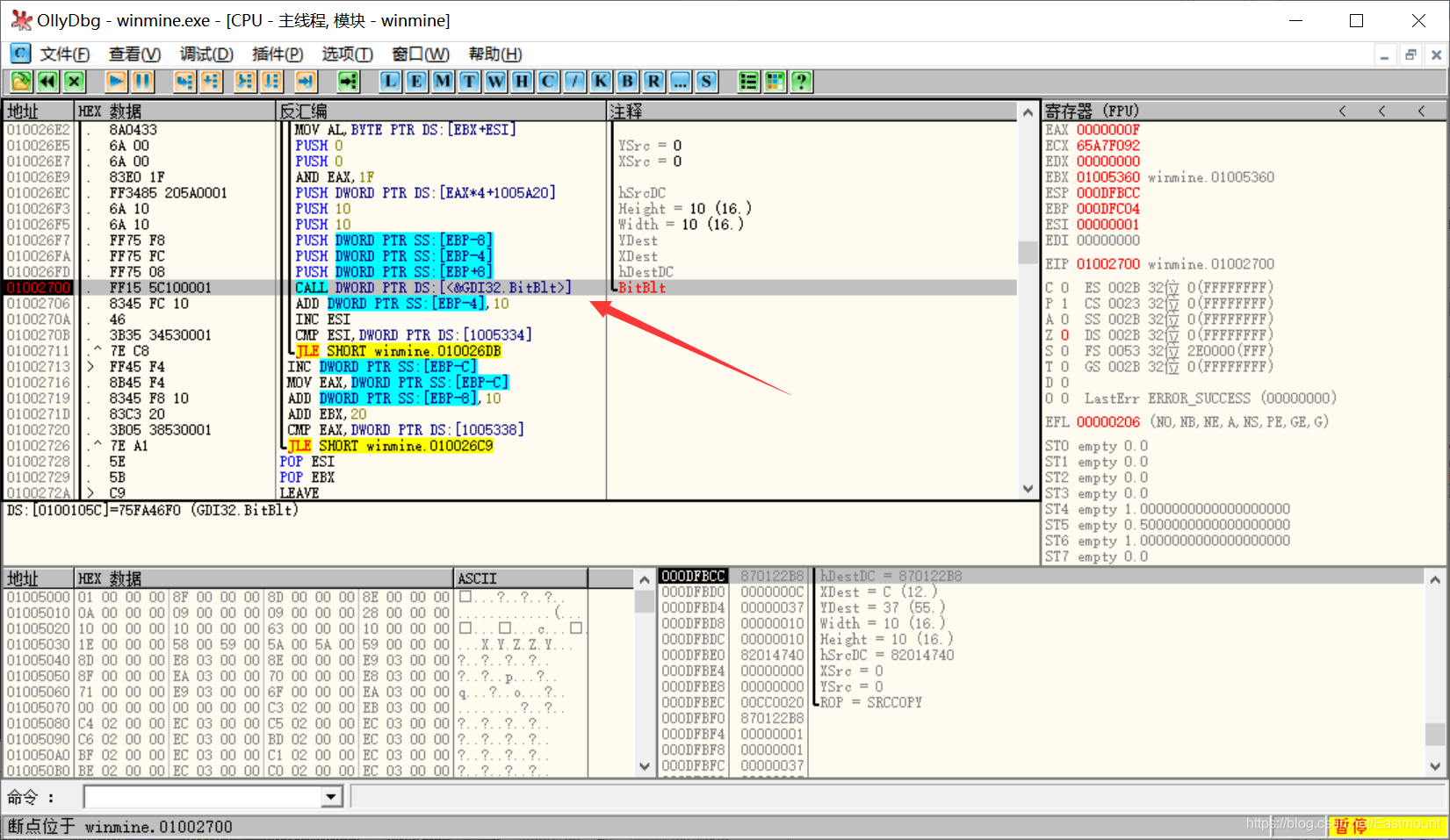Image resolution: width=1450 pixels, height=840 pixels.
Task: Click the down arrow of disassembly scrollbar
Action: click(1028, 489)
